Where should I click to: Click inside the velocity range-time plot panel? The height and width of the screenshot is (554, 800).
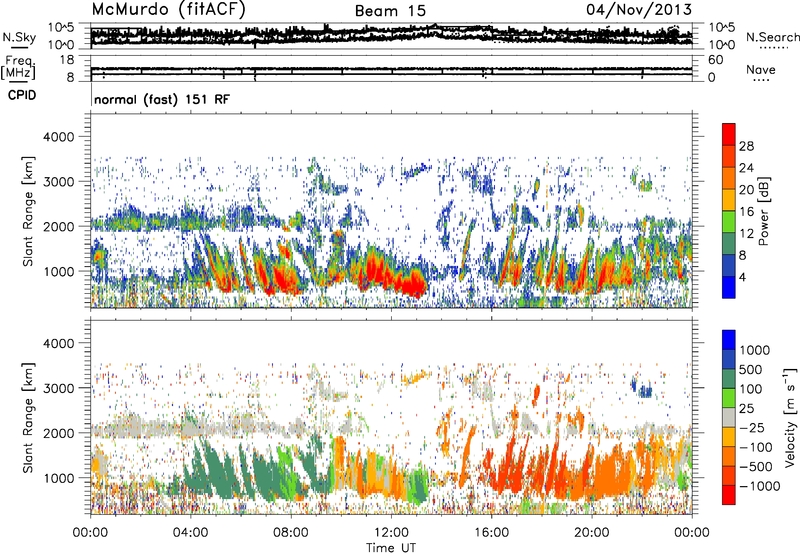(391, 417)
